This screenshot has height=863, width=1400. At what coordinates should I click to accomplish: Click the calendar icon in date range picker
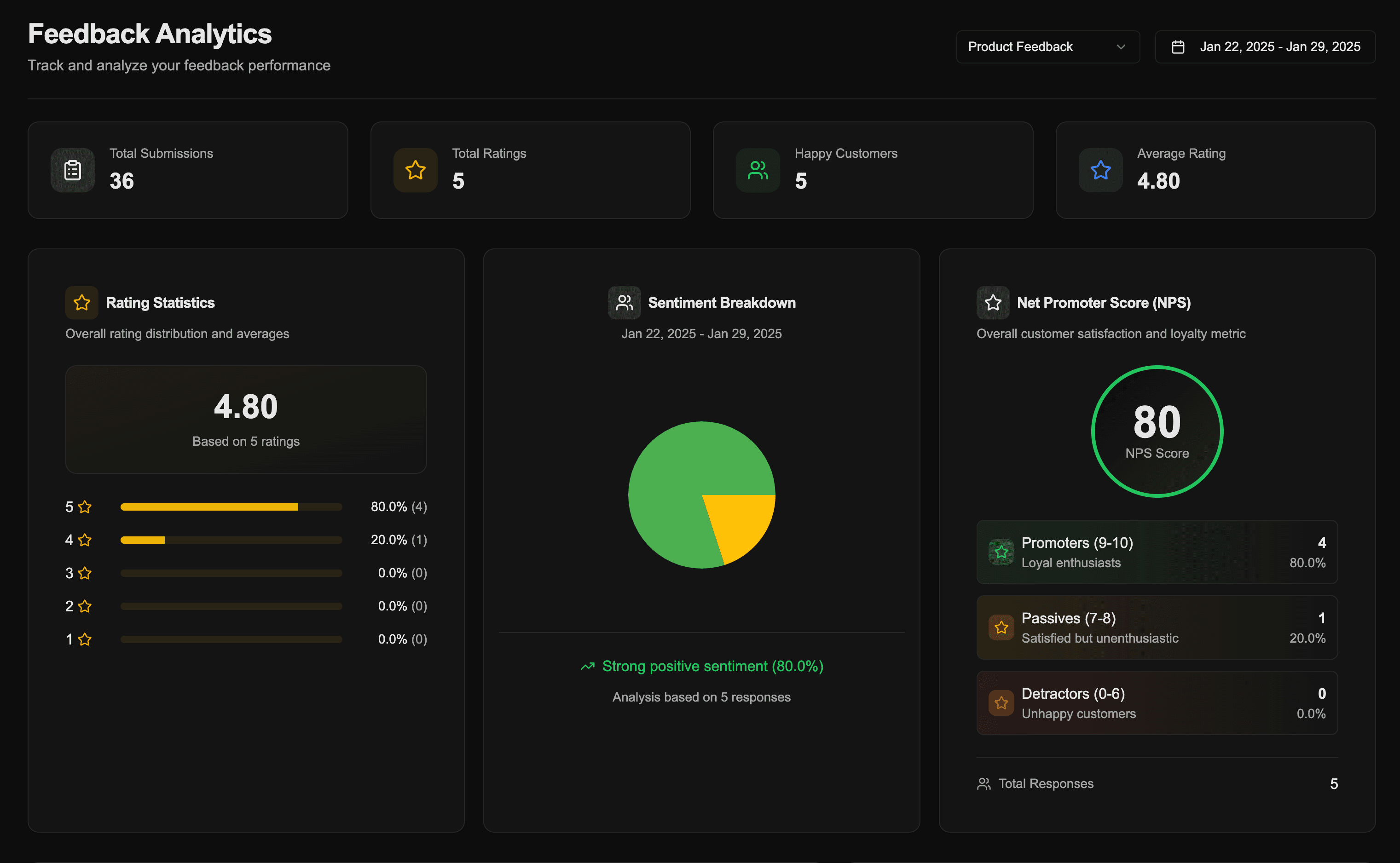tap(1178, 47)
